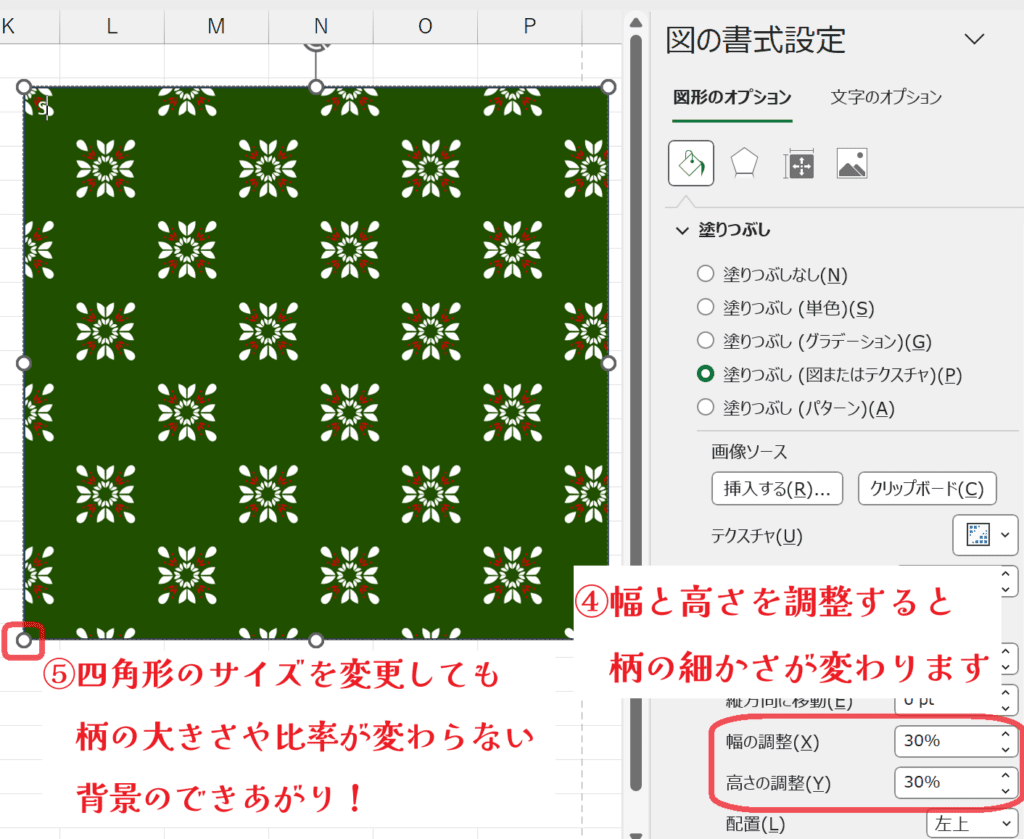This screenshot has height=839, width=1024.
Task: Click the shape's right-middle resize handle
Action: pos(608,363)
